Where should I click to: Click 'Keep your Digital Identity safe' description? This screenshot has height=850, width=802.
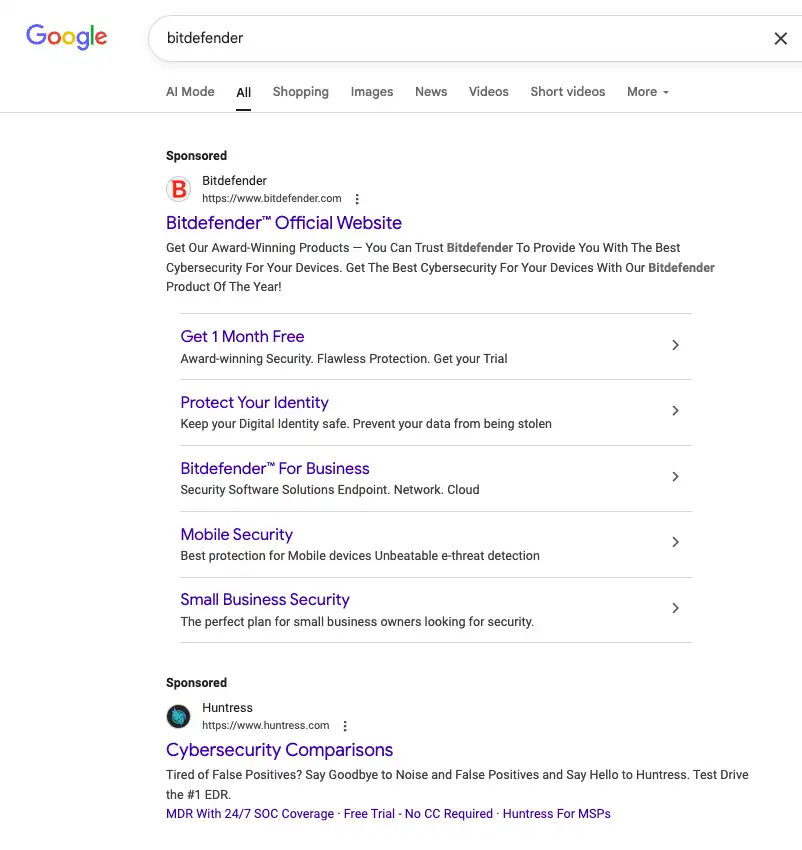point(366,424)
